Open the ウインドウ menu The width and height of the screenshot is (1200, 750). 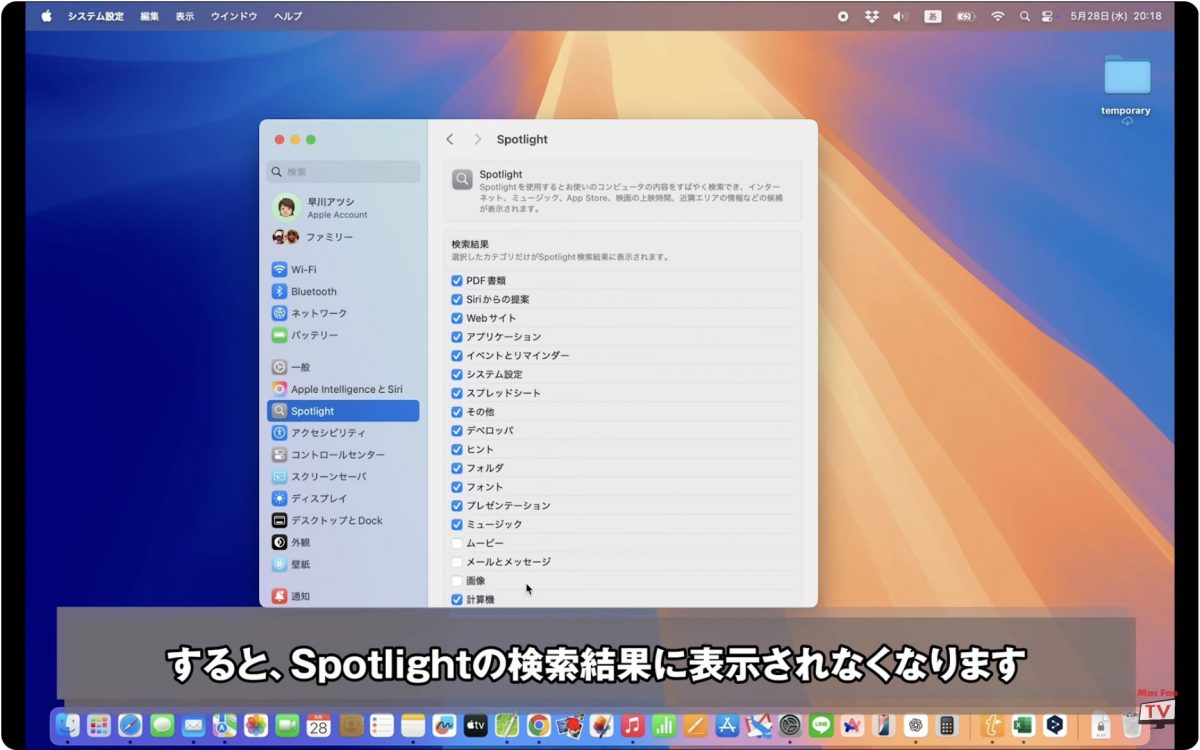click(234, 16)
